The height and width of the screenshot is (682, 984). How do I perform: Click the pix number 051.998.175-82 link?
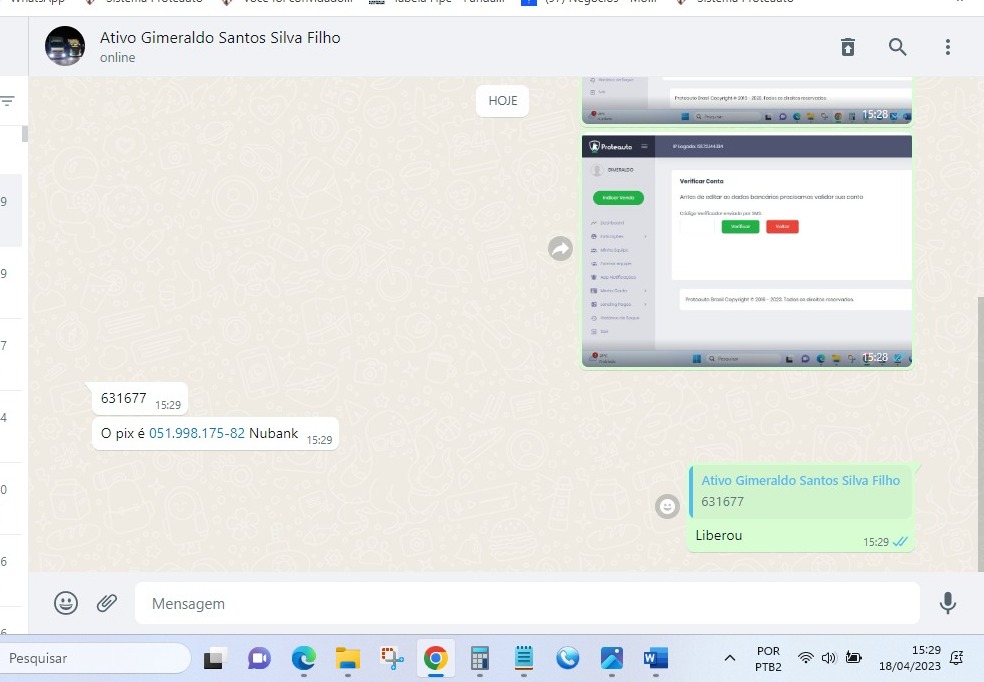197,433
